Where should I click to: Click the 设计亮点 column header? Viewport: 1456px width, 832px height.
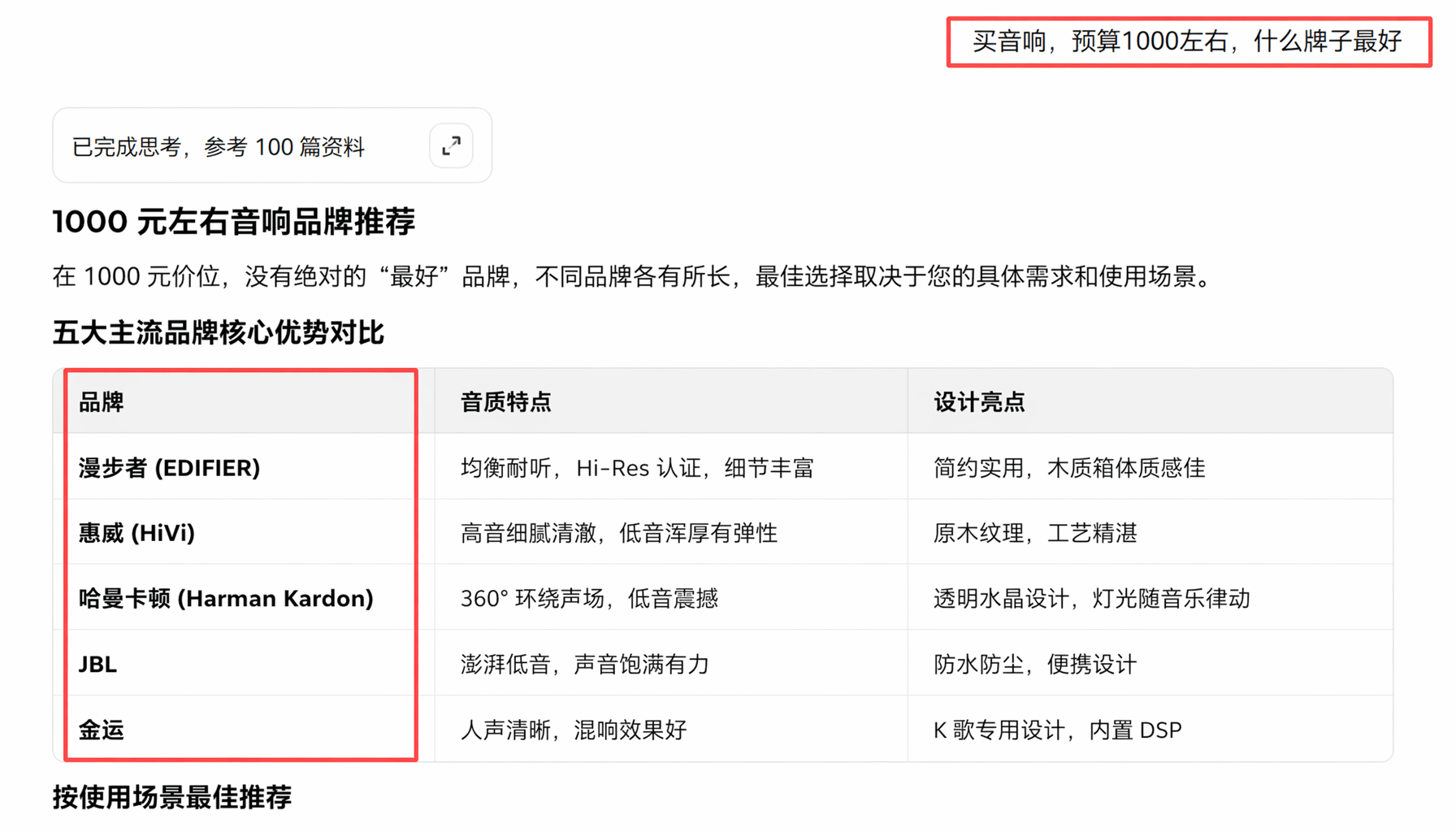pos(1150,401)
